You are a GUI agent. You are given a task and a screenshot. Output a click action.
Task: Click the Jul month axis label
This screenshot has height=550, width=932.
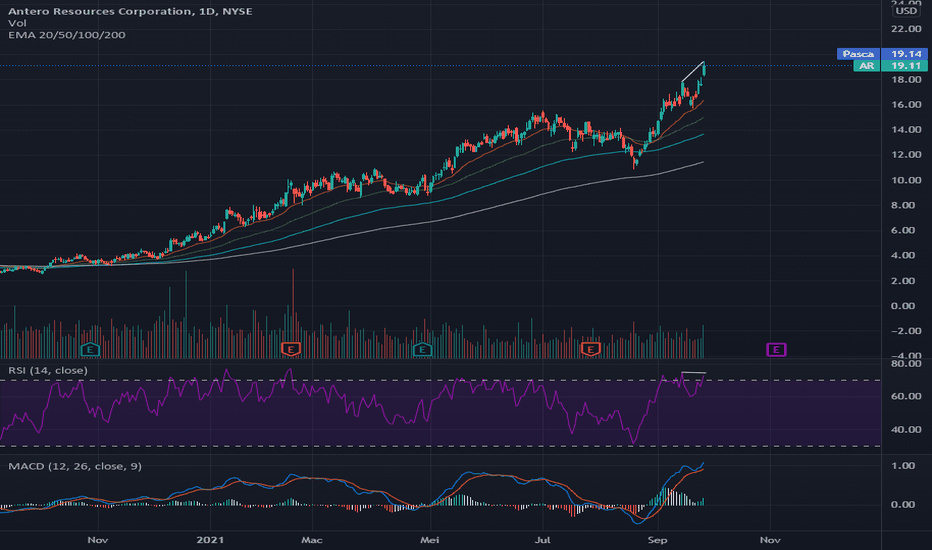(x=542, y=540)
